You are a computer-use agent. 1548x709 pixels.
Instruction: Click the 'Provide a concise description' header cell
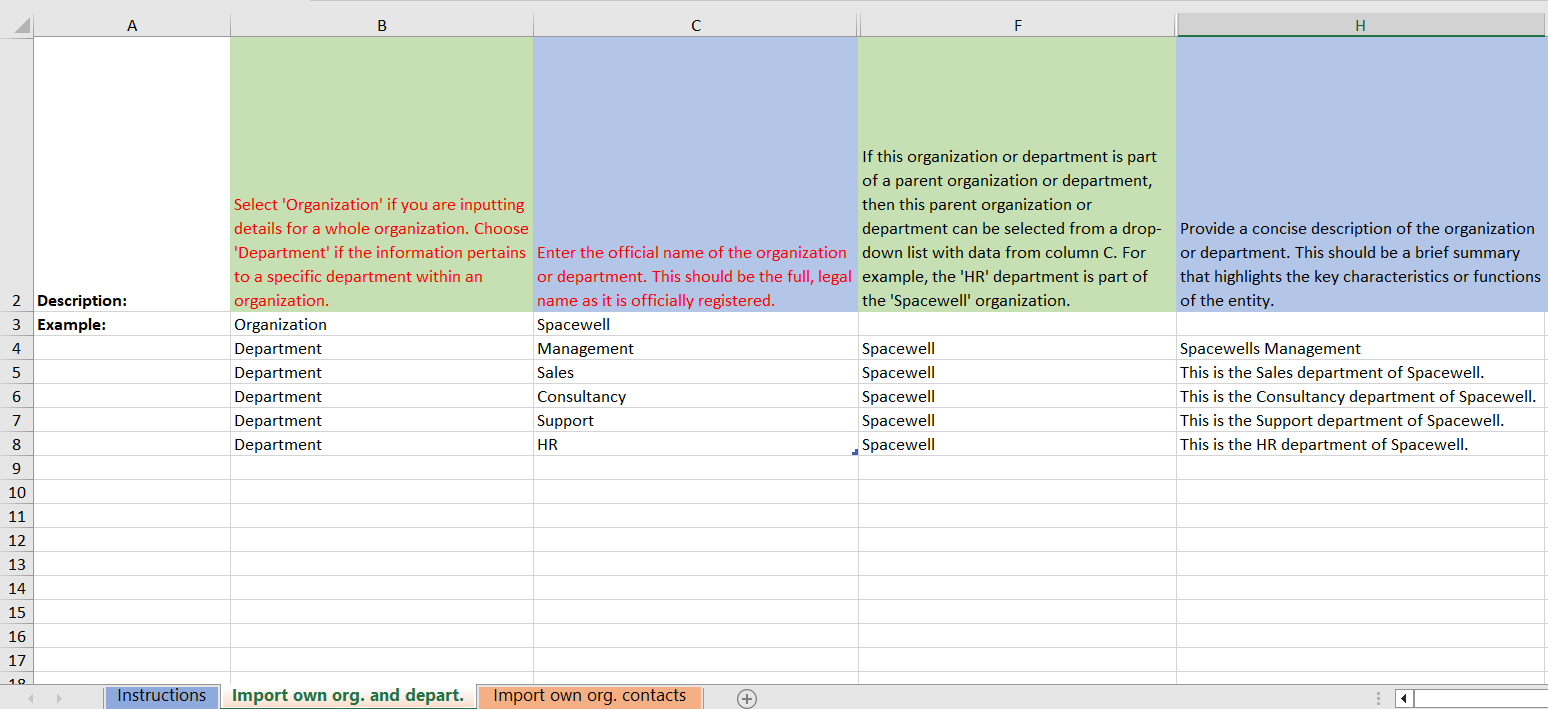1360,174
